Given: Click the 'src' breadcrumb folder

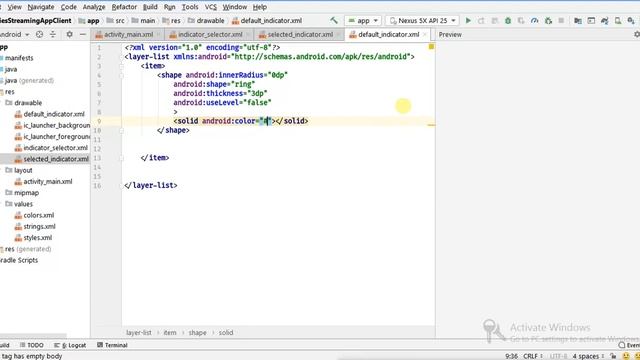Looking at the screenshot, I should click(116, 20).
